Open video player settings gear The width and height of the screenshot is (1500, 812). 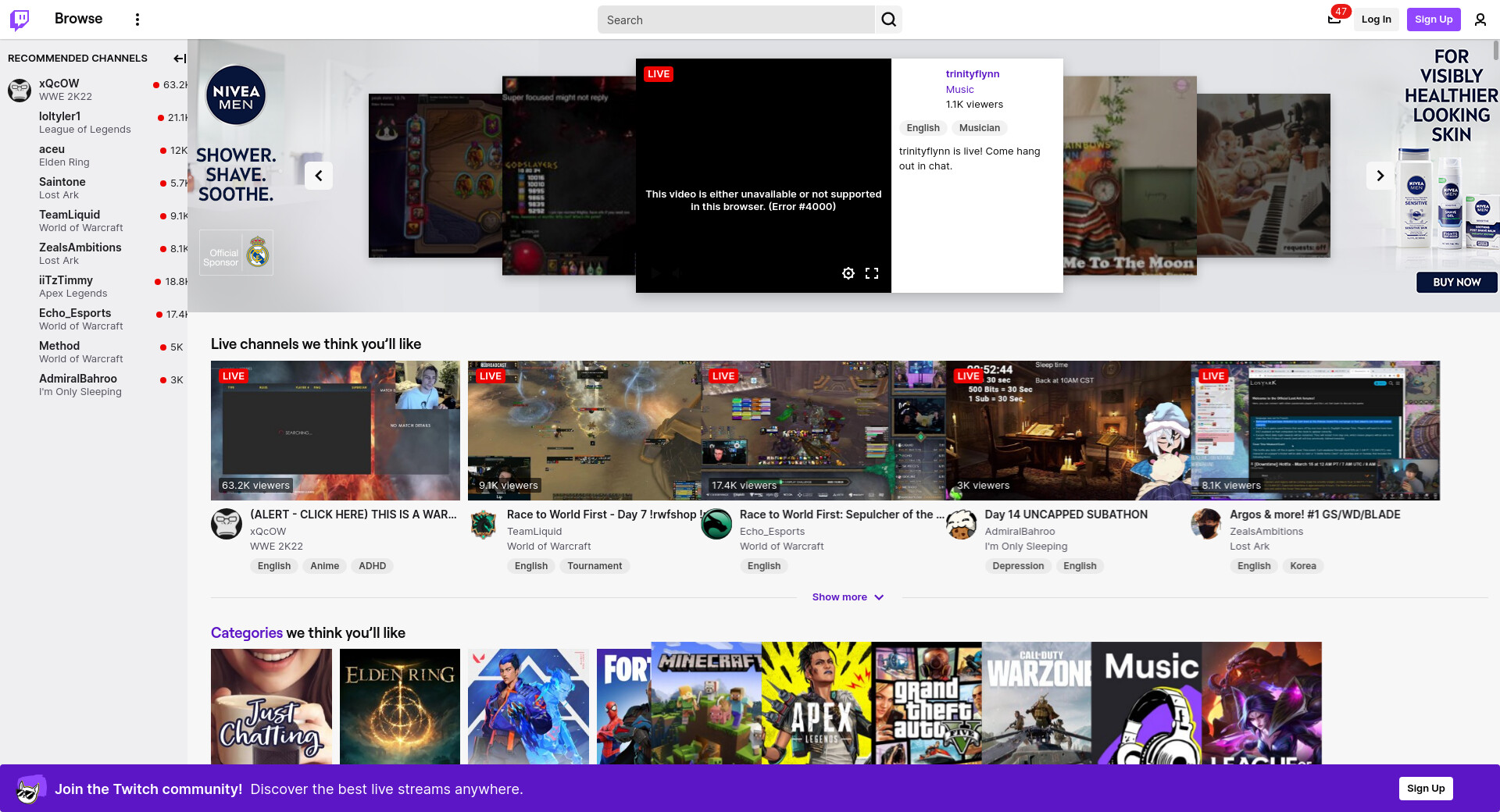coord(848,273)
